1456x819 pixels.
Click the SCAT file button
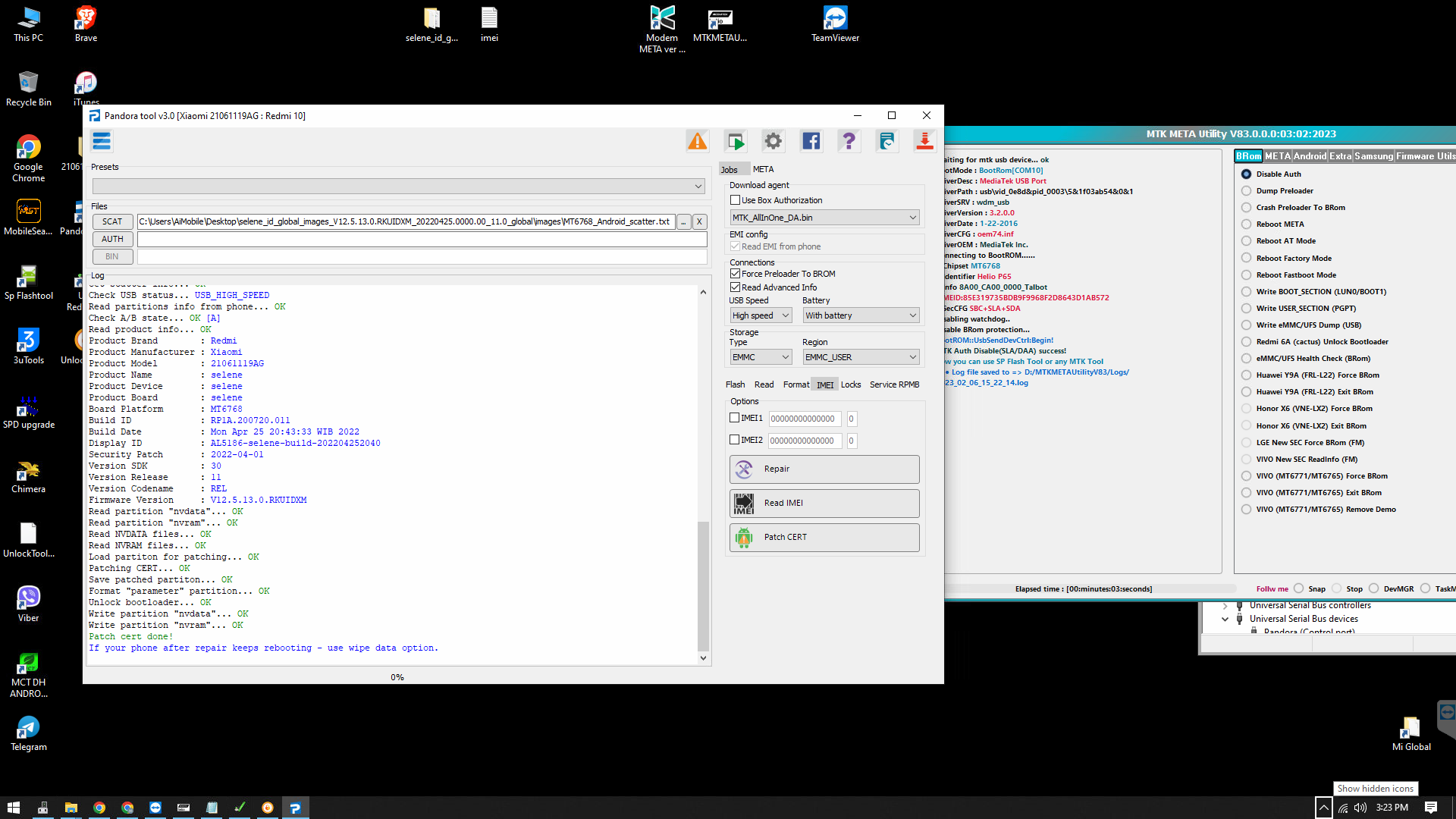112,221
